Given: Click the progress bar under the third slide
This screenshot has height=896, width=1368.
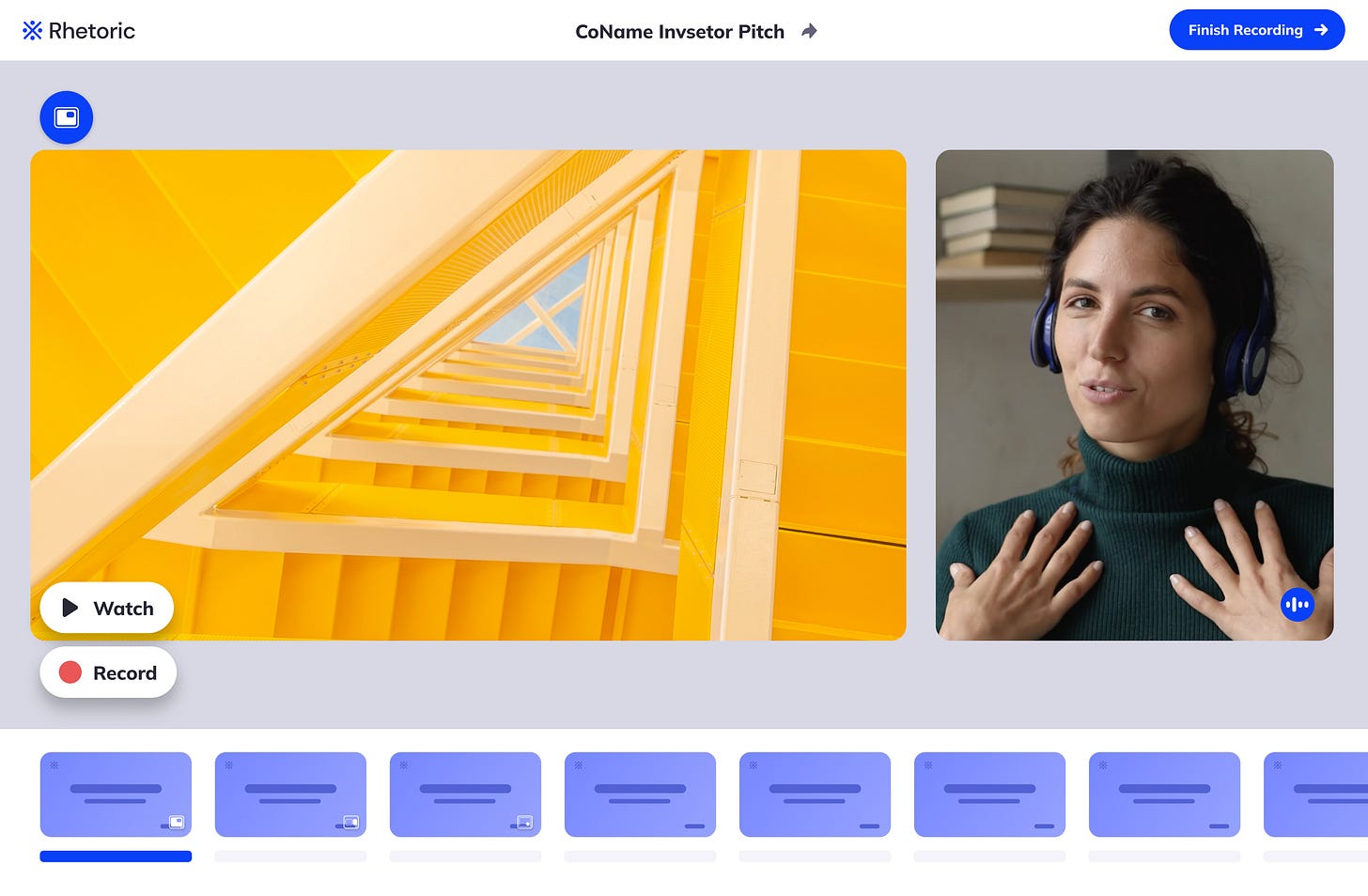Looking at the screenshot, I should (x=465, y=857).
